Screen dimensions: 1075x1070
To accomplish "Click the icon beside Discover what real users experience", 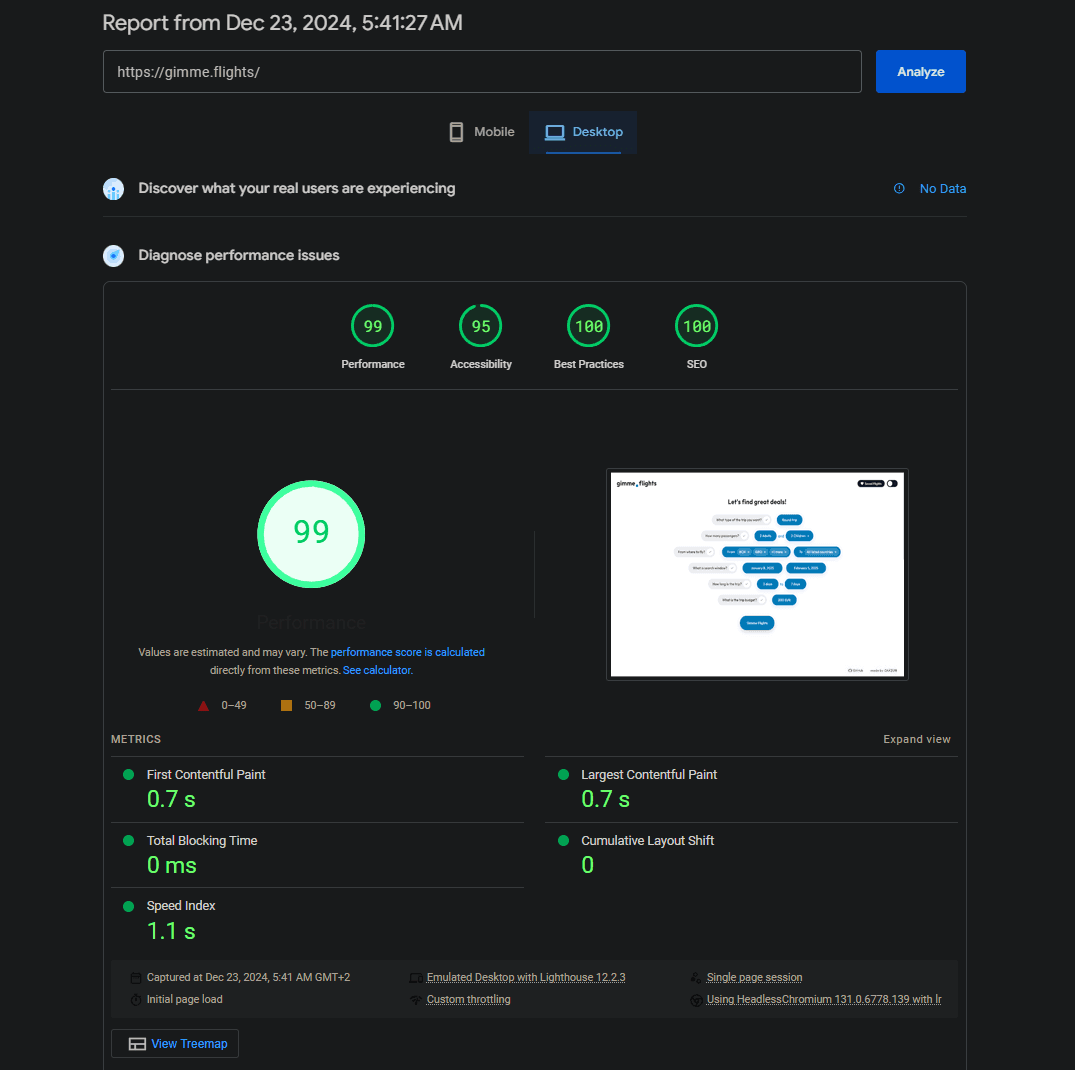I will pos(114,189).
